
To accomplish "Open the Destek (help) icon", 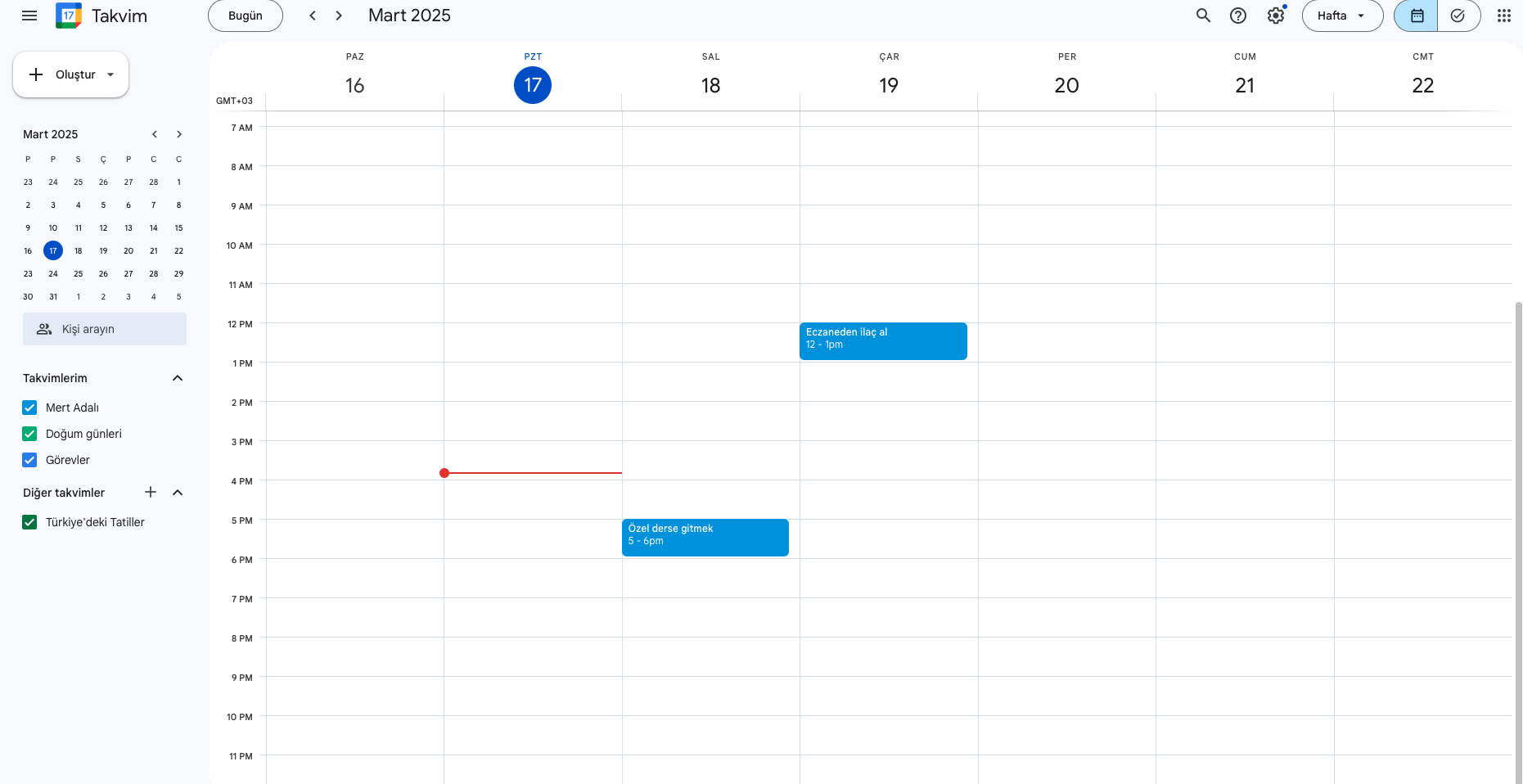I will tap(1237, 16).
